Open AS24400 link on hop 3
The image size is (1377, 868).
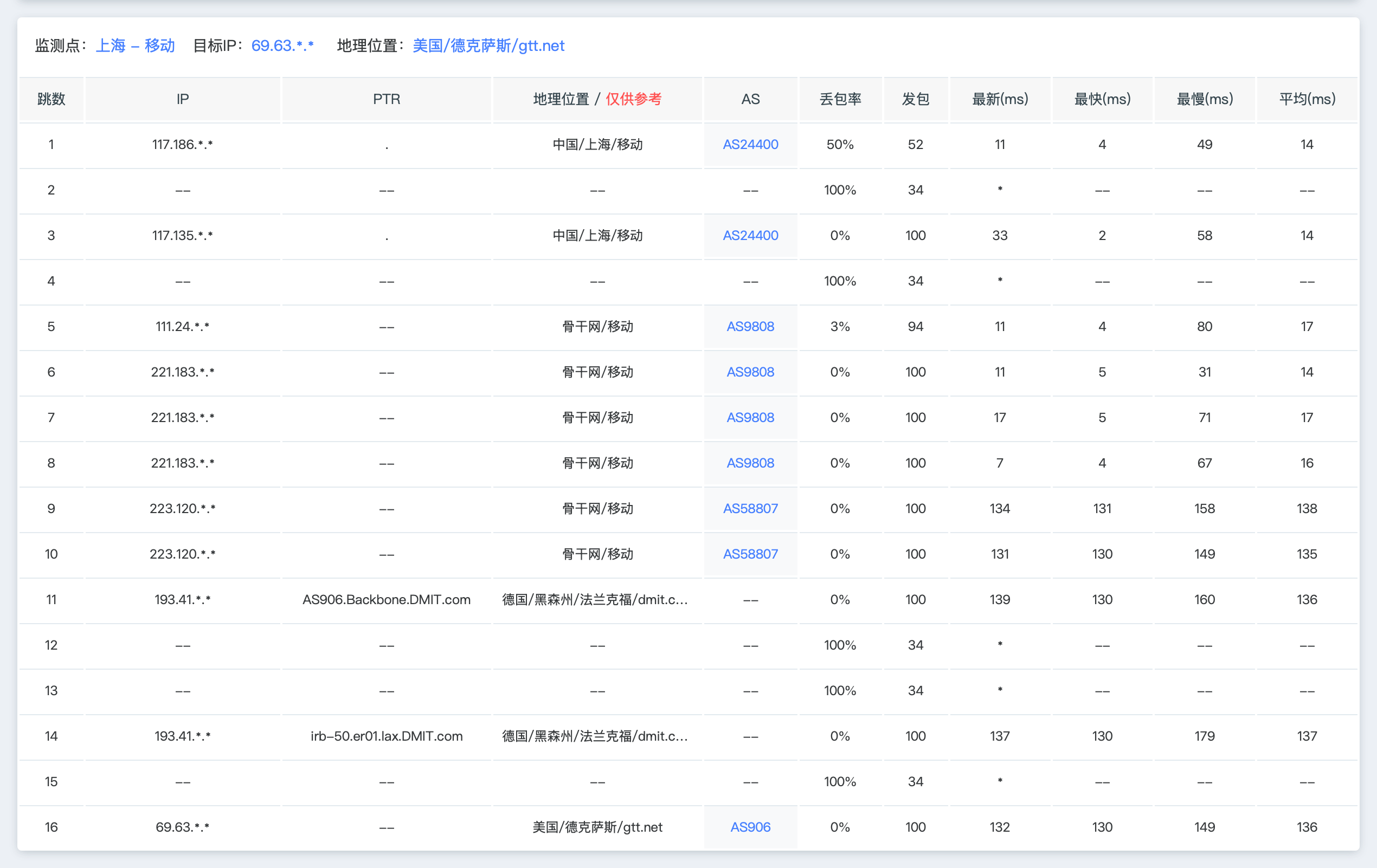click(x=750, y=235)
